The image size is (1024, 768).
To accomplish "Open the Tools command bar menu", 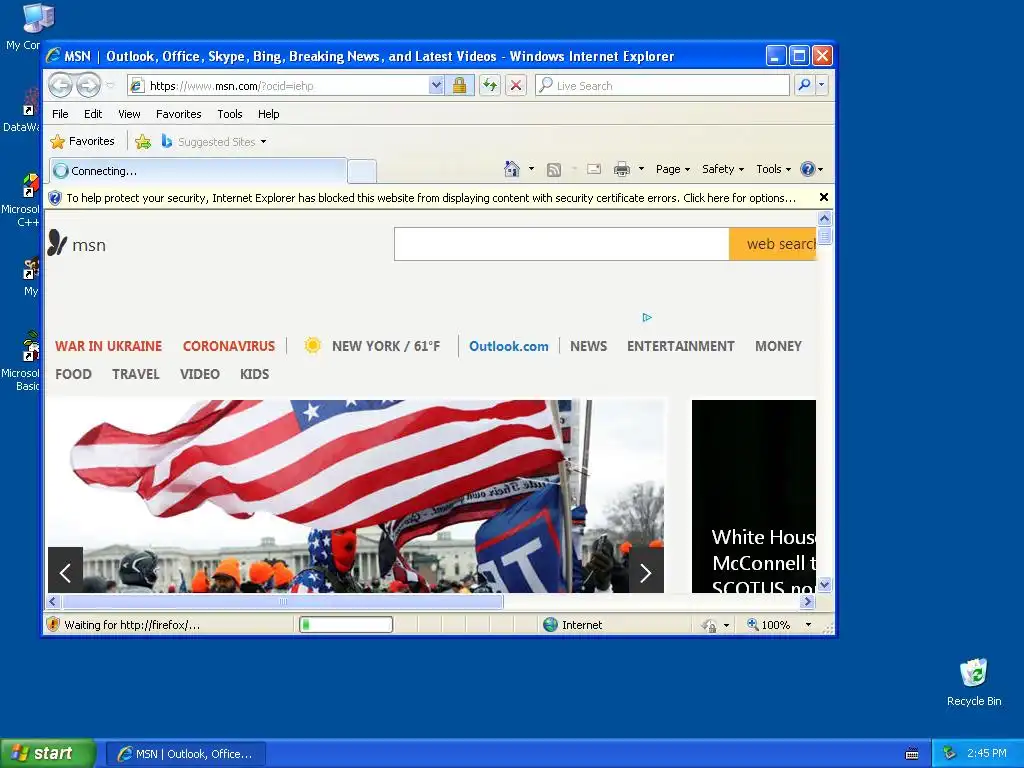I will click(774, 169).
